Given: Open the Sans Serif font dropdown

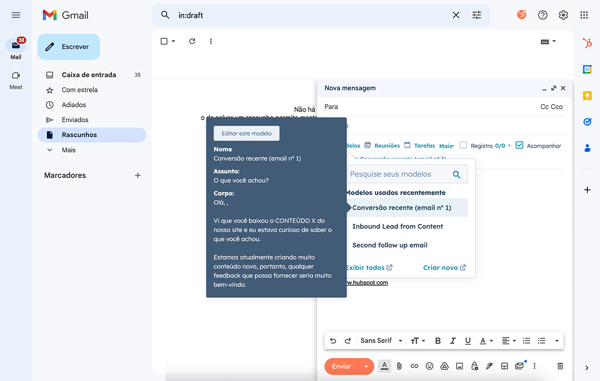Looking at the screenshot, I should pyautogui.click(x=381, y=340).
